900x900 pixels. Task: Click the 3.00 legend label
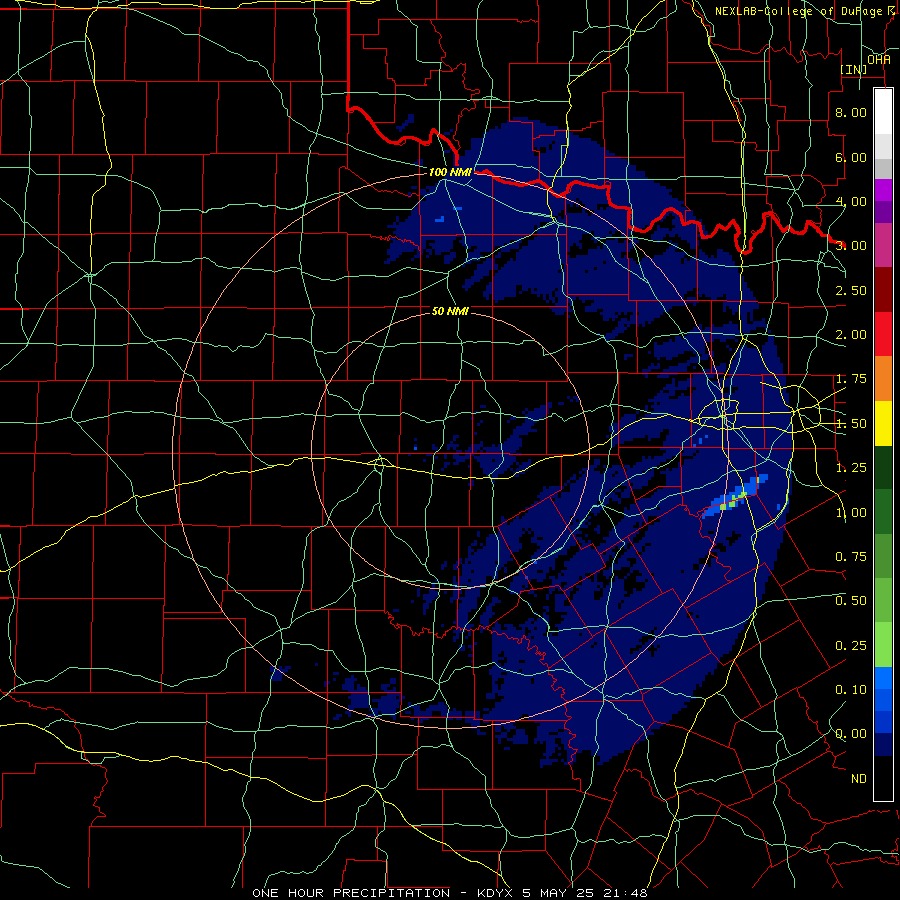[x=851, y=246]
